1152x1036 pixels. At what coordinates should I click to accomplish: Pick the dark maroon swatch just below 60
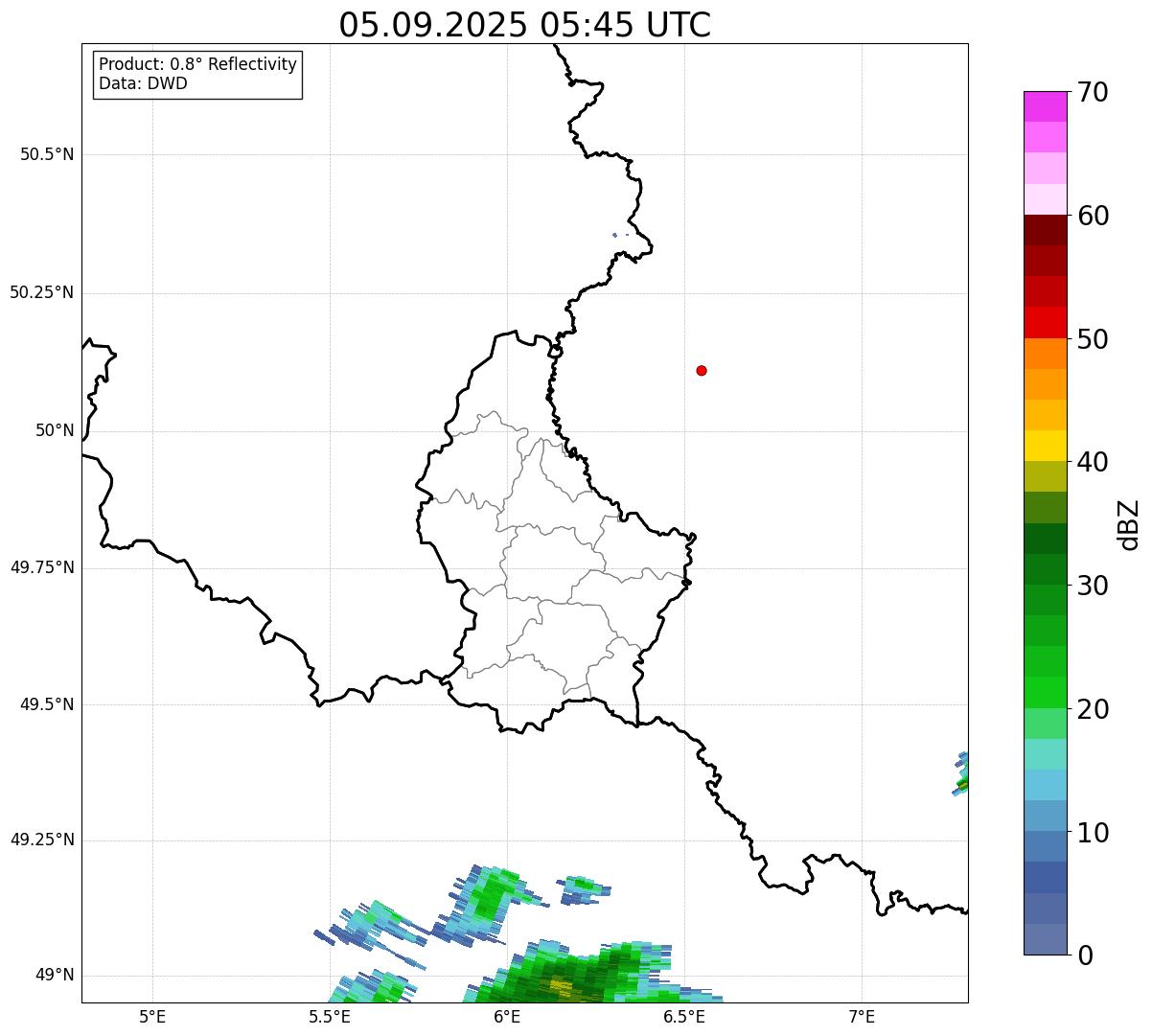click(1045, 230)
